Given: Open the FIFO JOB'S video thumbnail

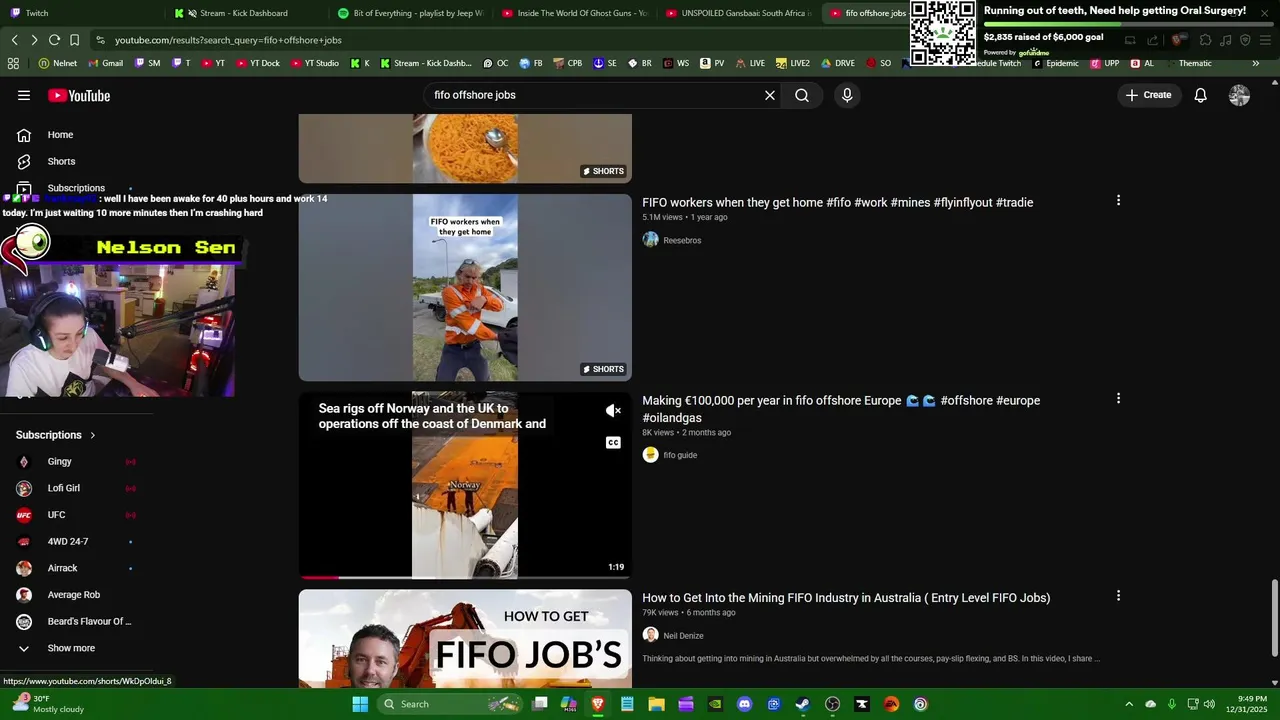Looking at the screenshot, I should tap(465, 638).
